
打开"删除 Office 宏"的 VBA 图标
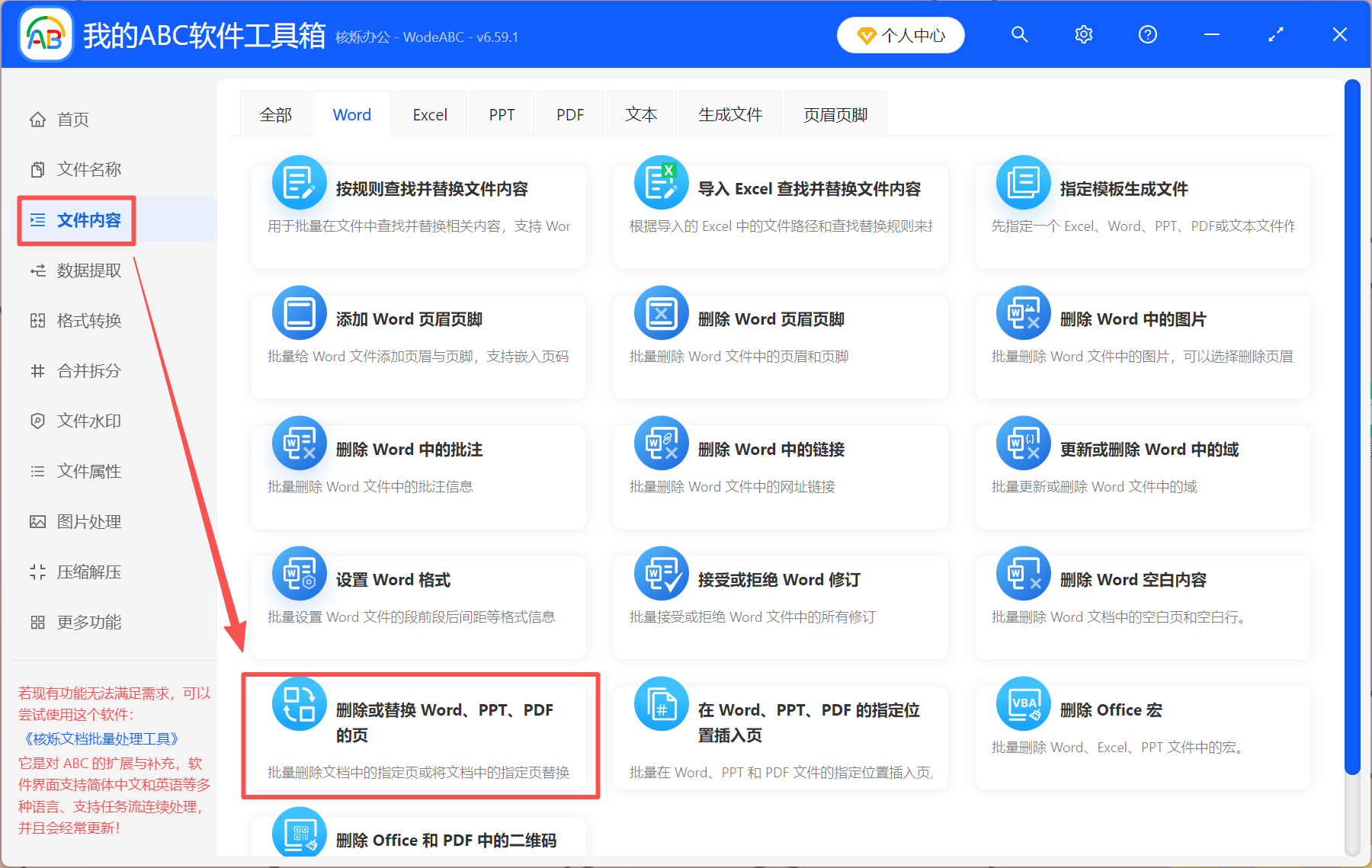pyautogui.click(x=1022, y=703)
